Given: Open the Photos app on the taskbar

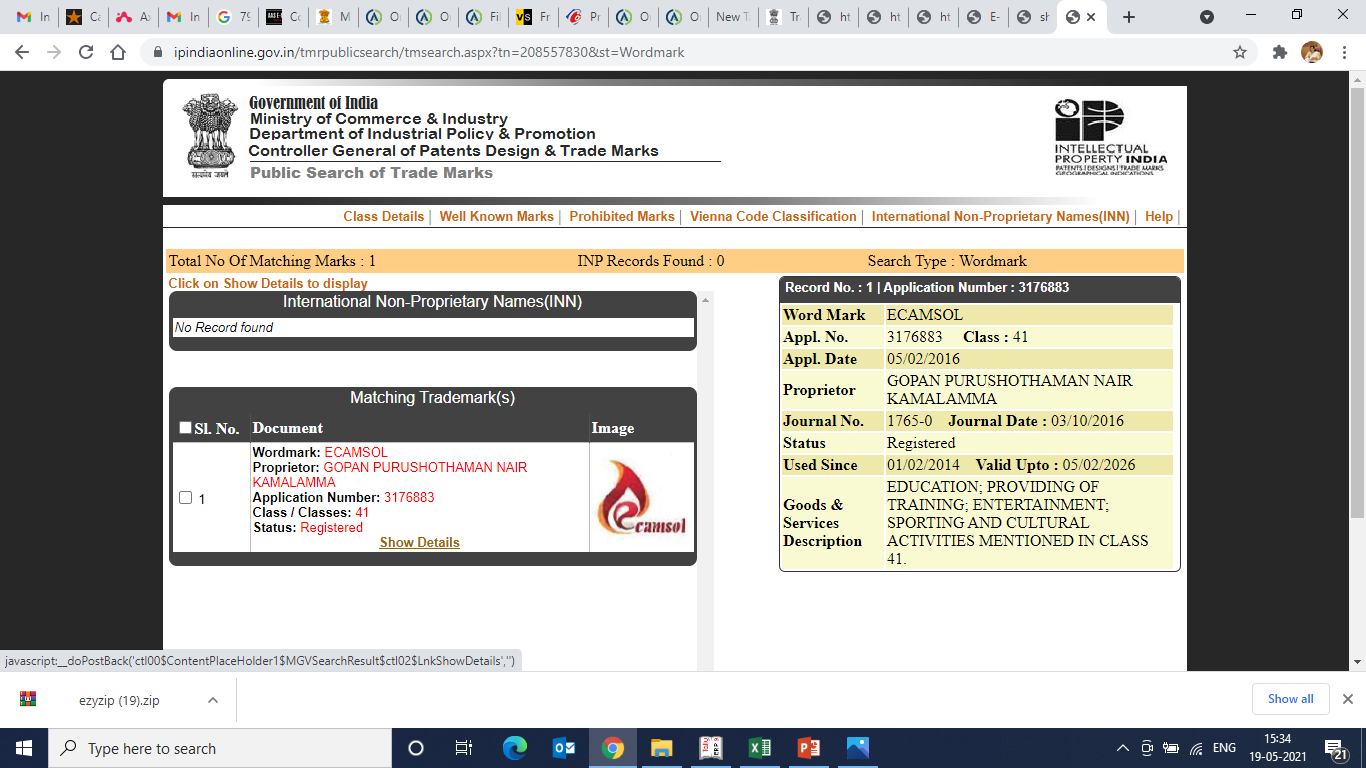Looking at the screenshot, I should tap(857, 748).
